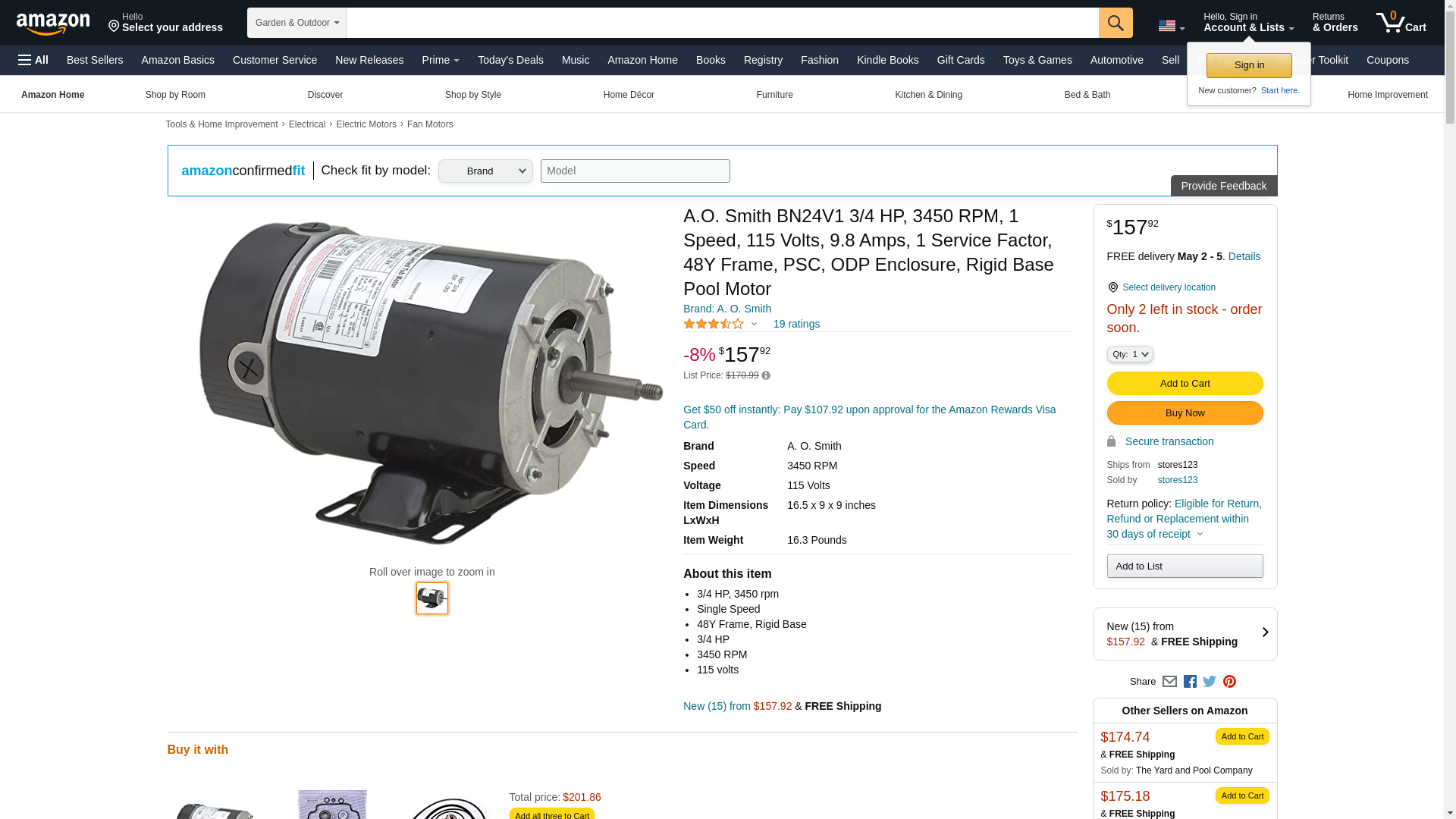
Task: Open Garden & Outdoor search category dropdown
Action: (x=297, y=23)
